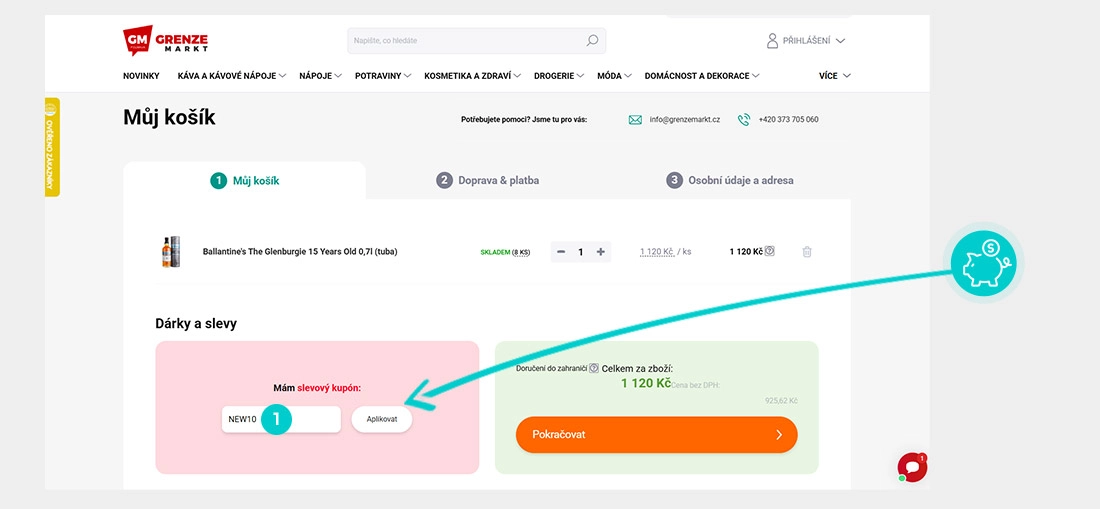Click the orange Pokračovat button

pos(657,435)
